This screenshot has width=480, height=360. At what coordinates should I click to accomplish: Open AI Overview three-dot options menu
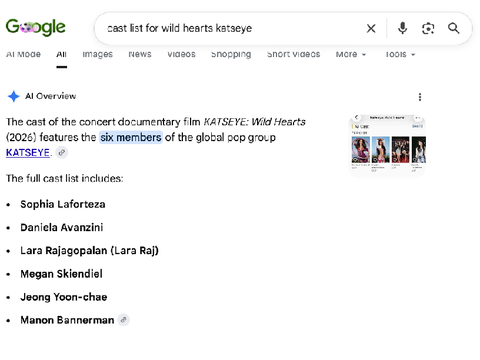click(420, 97)
